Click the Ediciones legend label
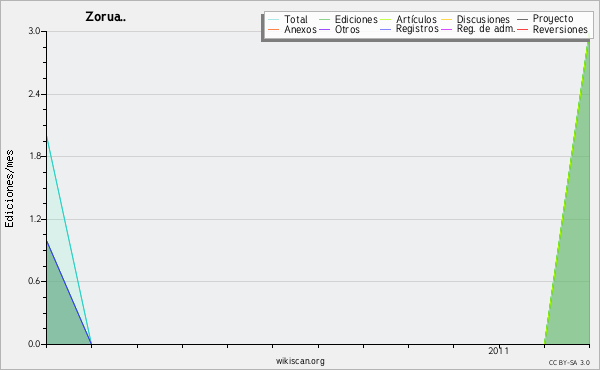Image resolution: width=600 pixels, height=370 pixels. pos(356,19)
